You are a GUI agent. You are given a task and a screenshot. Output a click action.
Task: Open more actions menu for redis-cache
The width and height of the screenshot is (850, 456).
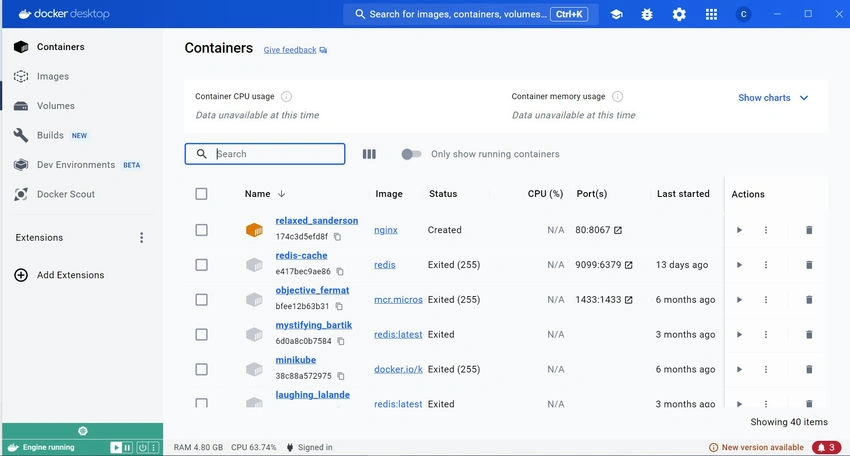pos(765,265)
